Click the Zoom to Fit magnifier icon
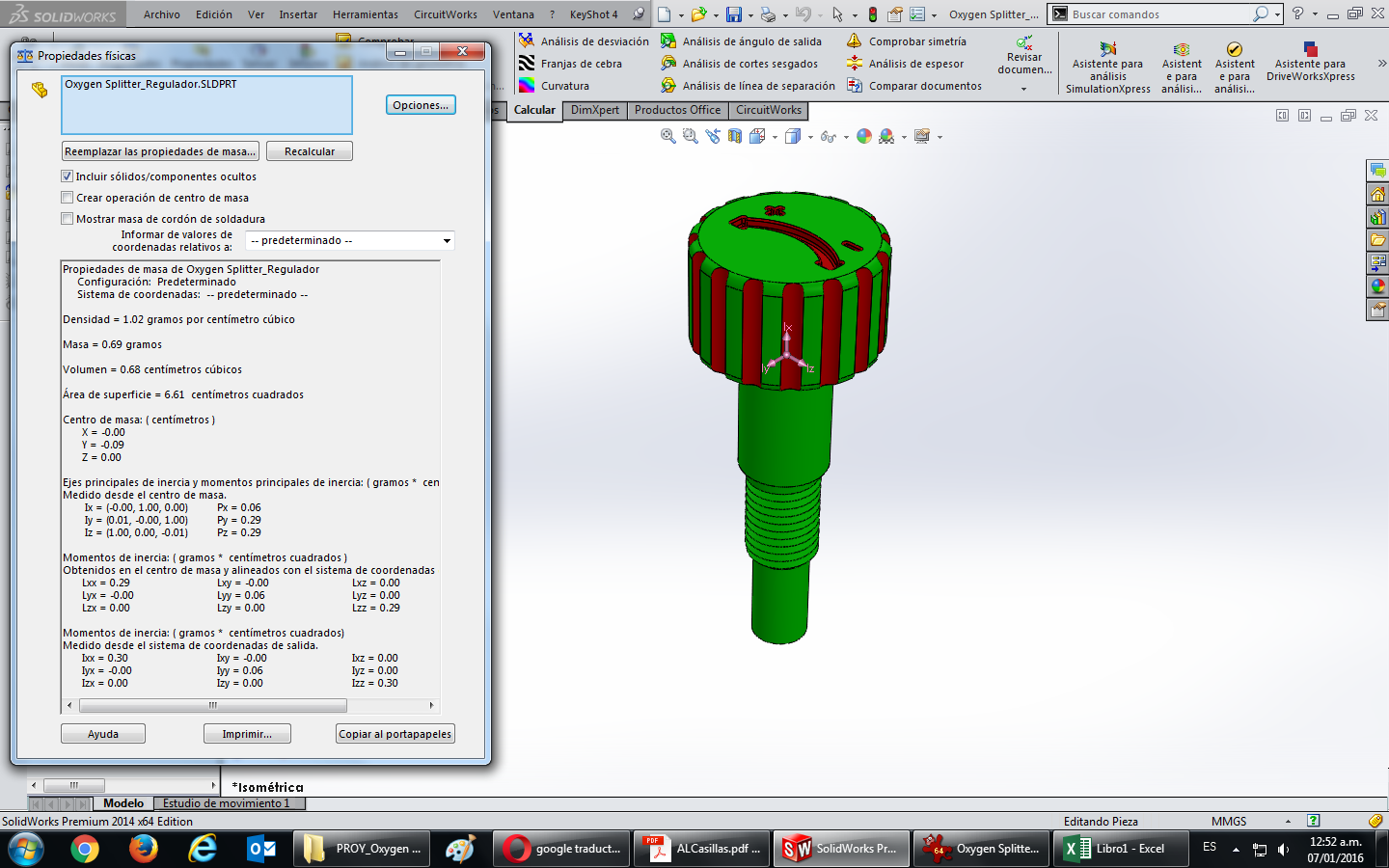Viewport: 1389px width, 868px height. pyautogui.click(x=667, y=136)
